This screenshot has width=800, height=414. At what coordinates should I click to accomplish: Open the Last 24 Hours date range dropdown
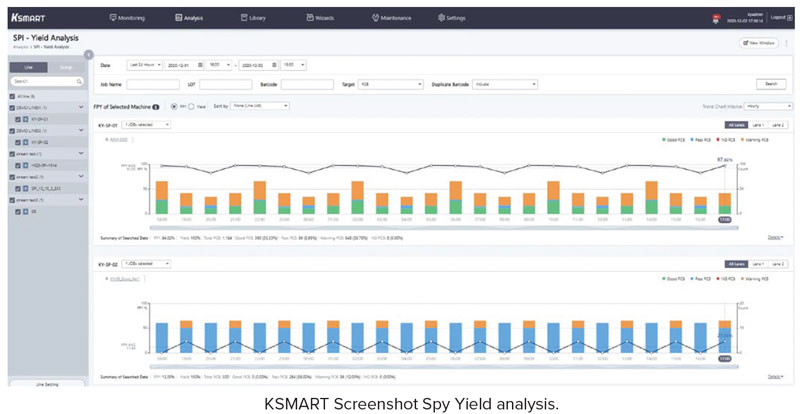[x=144, y=65]
